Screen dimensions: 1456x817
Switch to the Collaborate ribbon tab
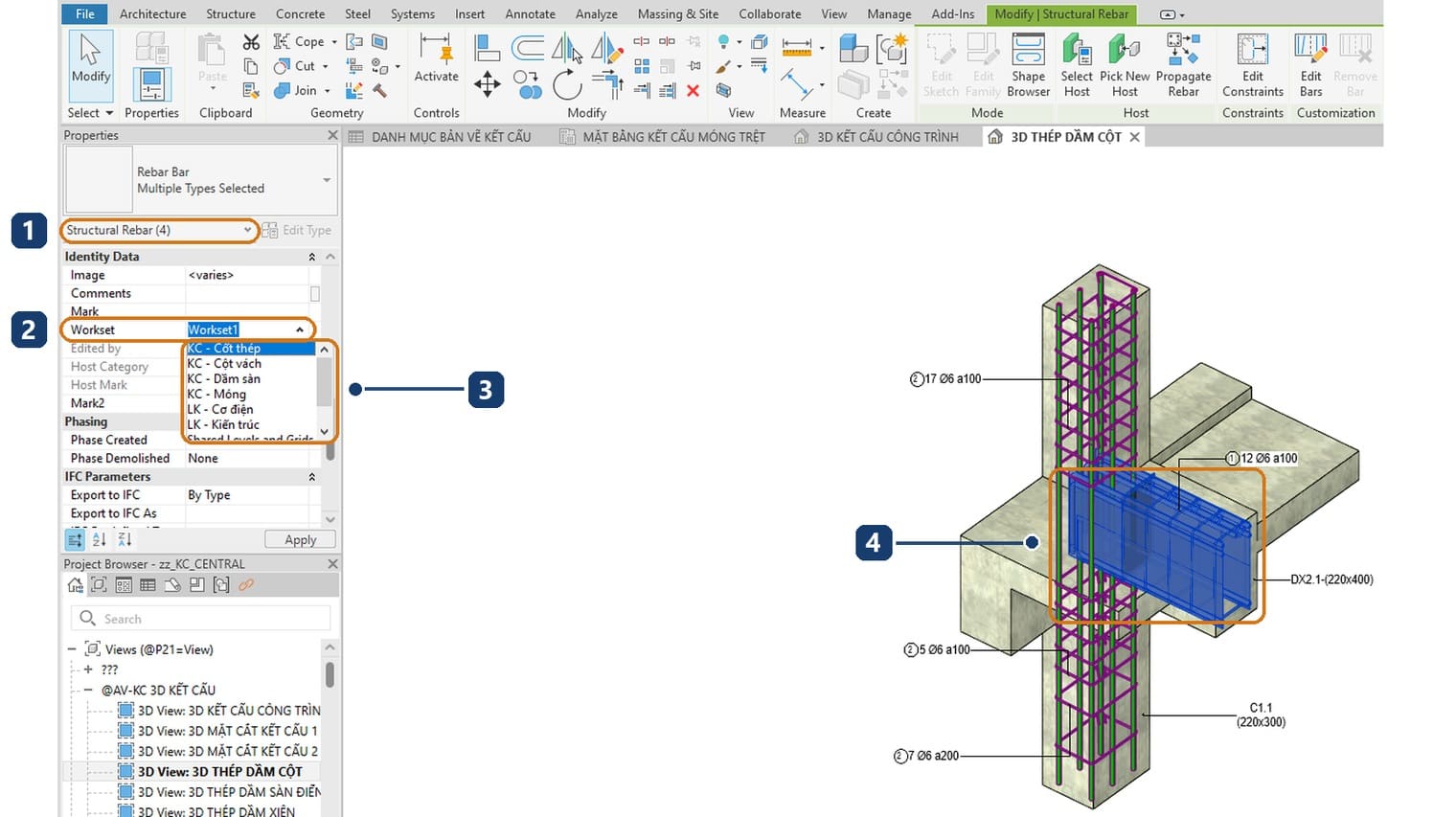(x=769, y=14)
